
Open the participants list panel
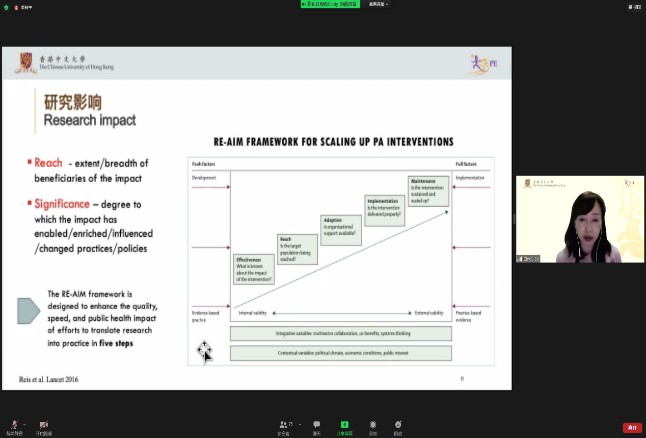coord(285,425)
